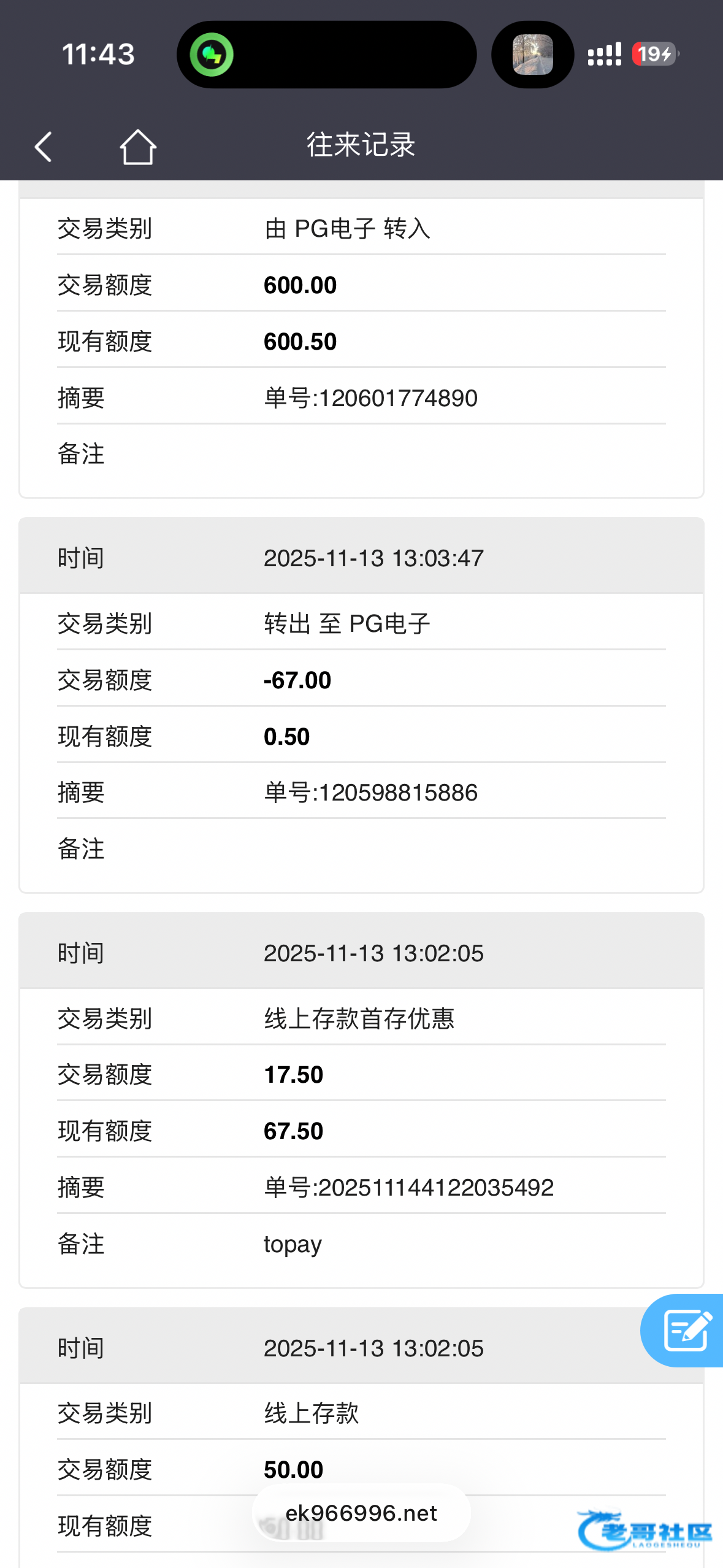723x1568 pixels.
Task: Tap the Dynamic Island photo thumbnail
Action: point(532,55)
